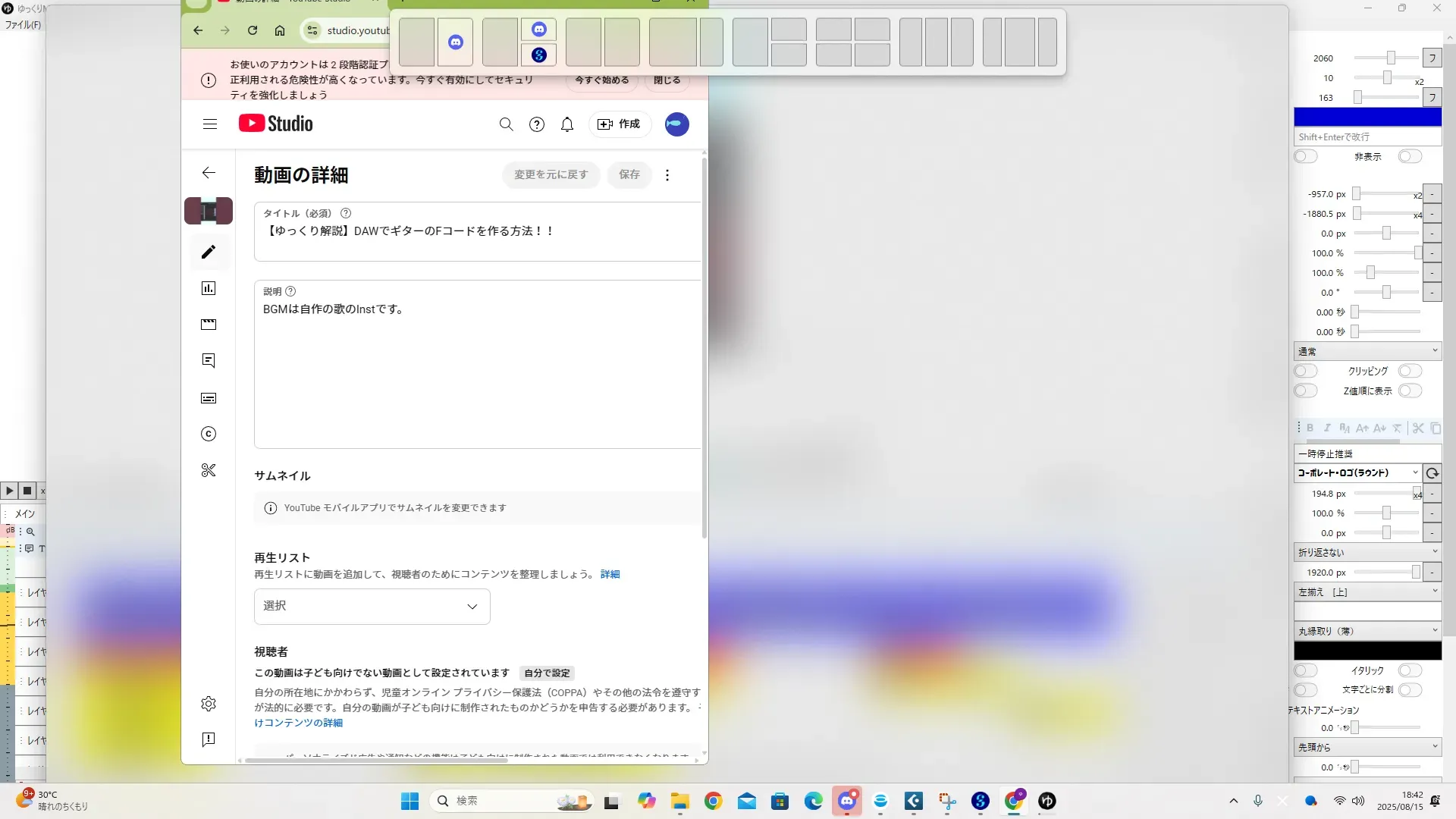Toggle the イタリック switch

tap(1410, 670)
